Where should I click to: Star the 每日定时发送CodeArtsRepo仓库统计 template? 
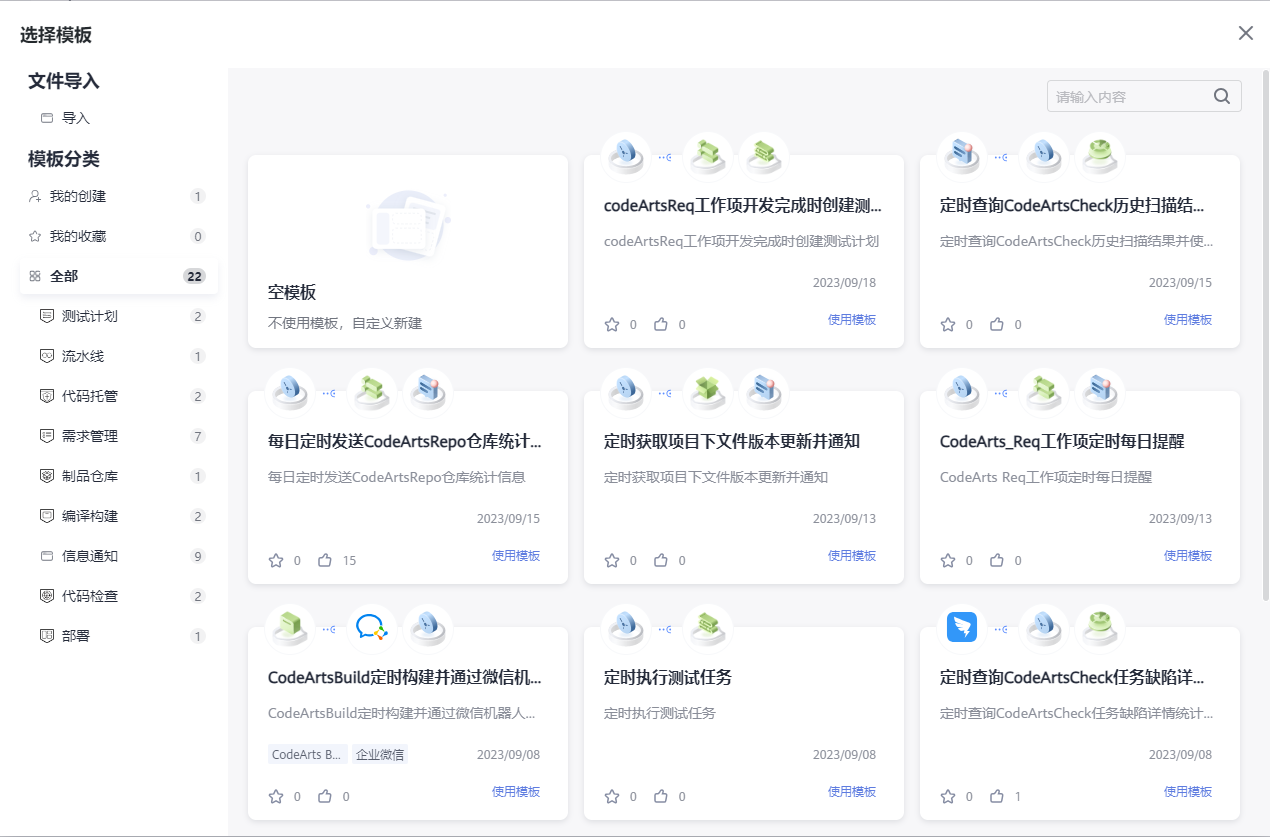point(276,560)
